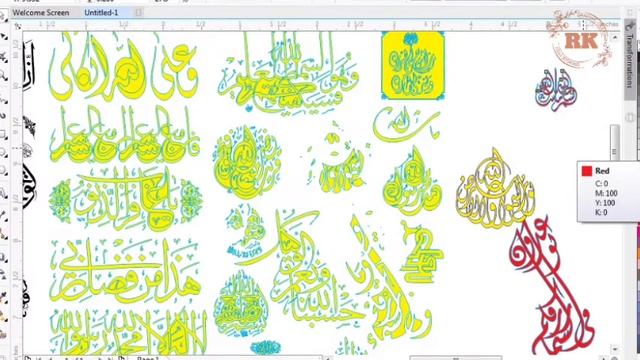Select the Rectangle tool in the toolbox
640x360 pixels.
pos(4,134)
